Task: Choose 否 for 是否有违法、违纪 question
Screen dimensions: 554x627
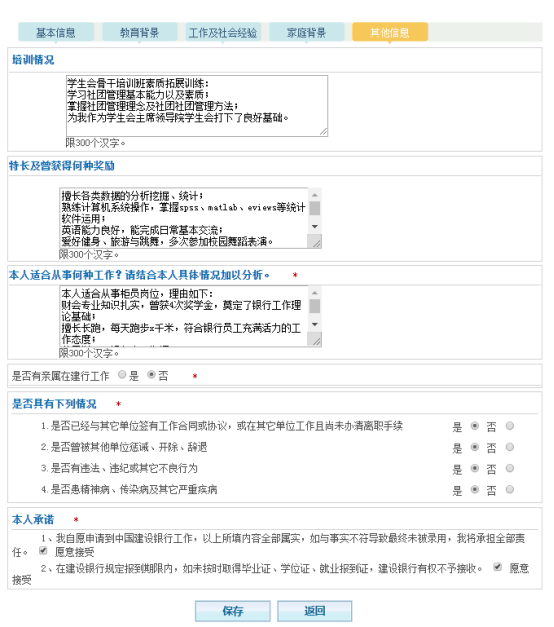Action: [510, 468]
